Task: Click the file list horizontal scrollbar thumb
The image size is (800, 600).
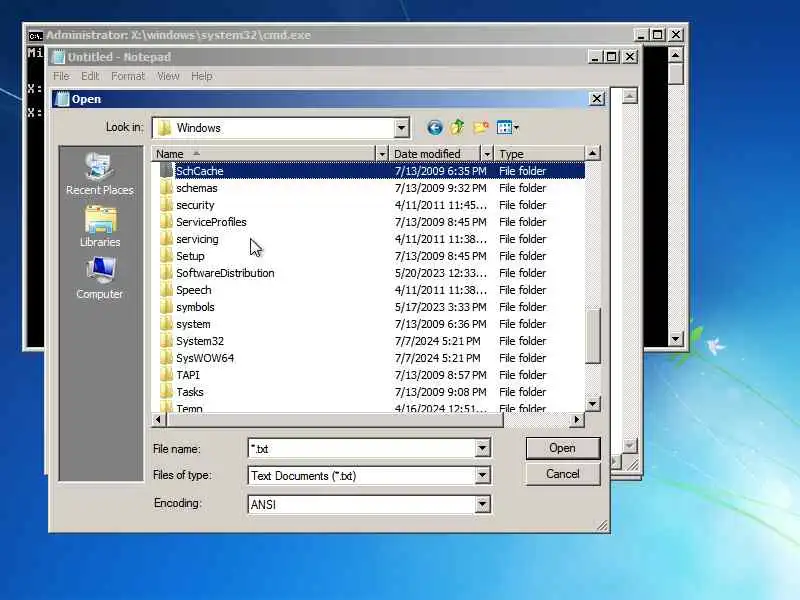Action: coord(334,419)
